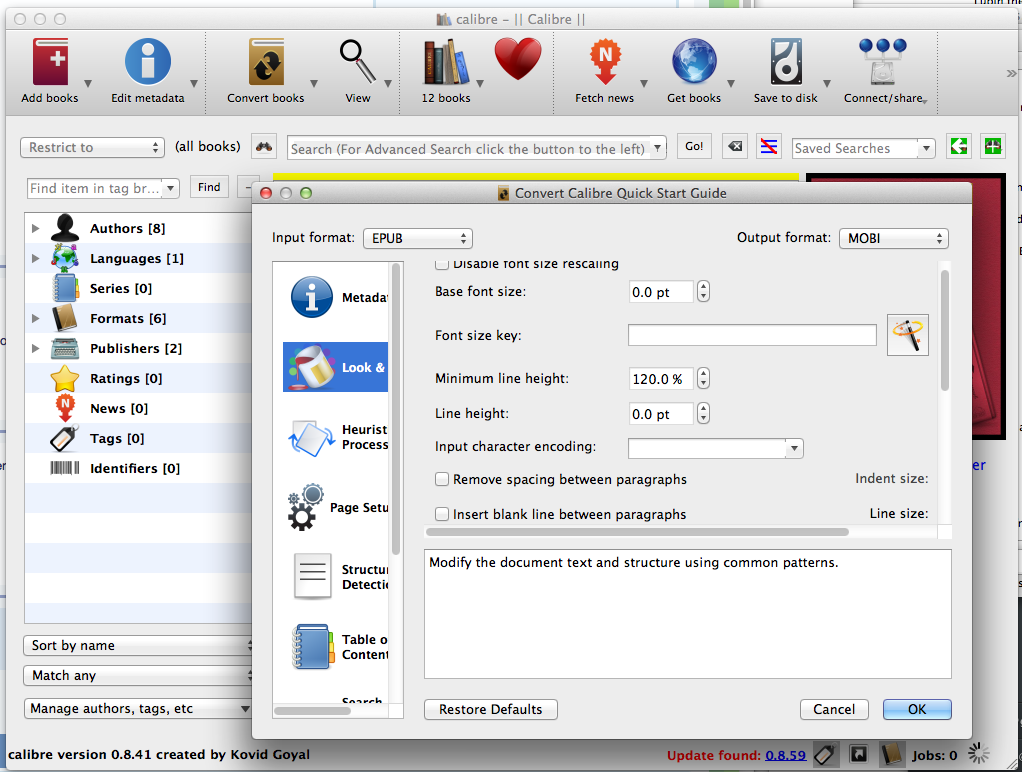1022x772 pixels.
Task: Open the Sort by name dropdown
Action: [x=138, y=646]
